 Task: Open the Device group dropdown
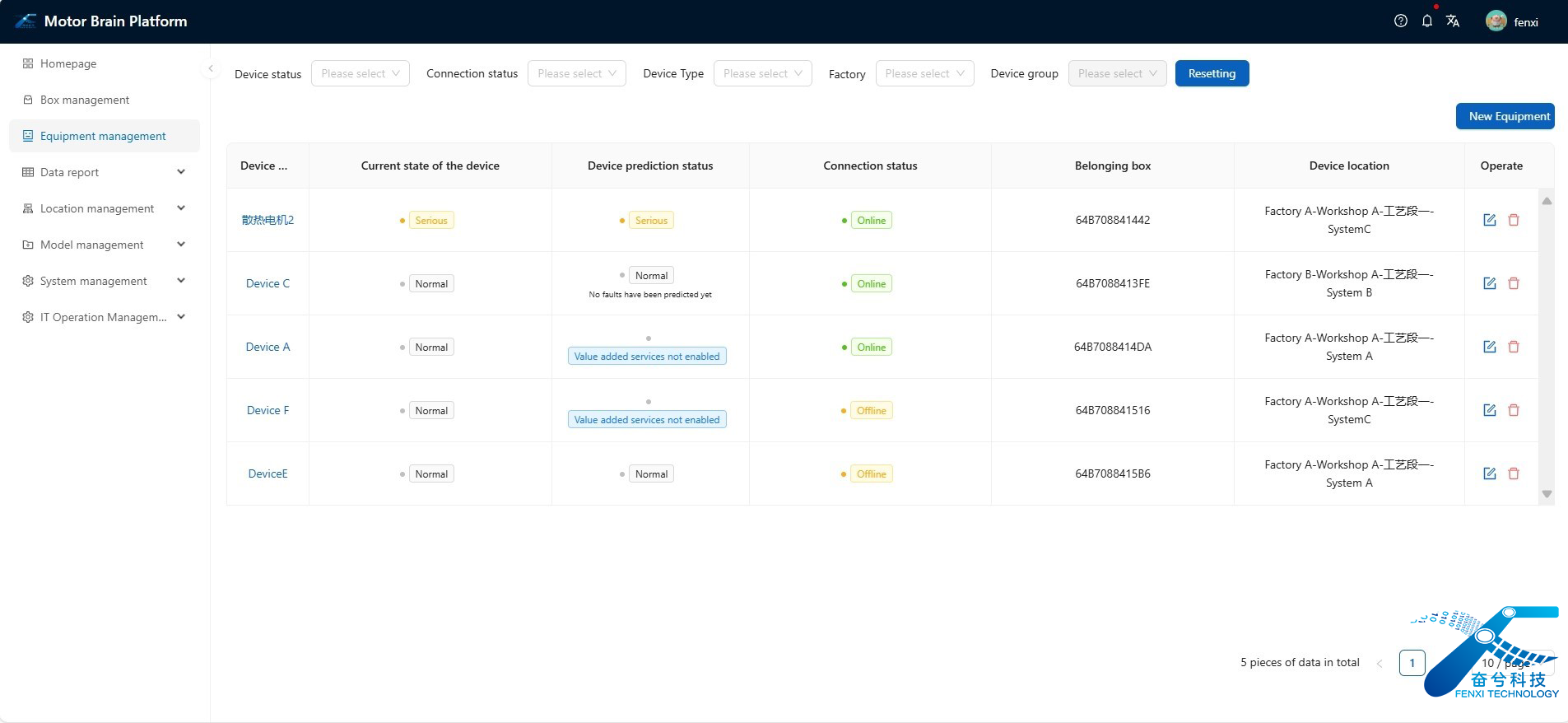[x=1118, y=73]
